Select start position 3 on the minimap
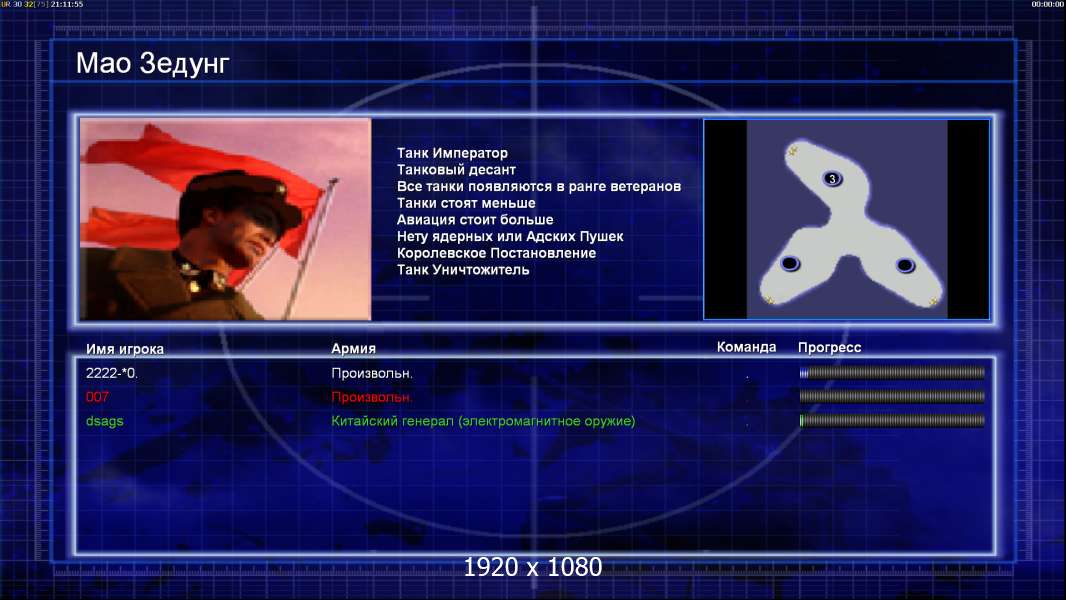Screen dimensions: 1066x600 [x=832, y=179]
